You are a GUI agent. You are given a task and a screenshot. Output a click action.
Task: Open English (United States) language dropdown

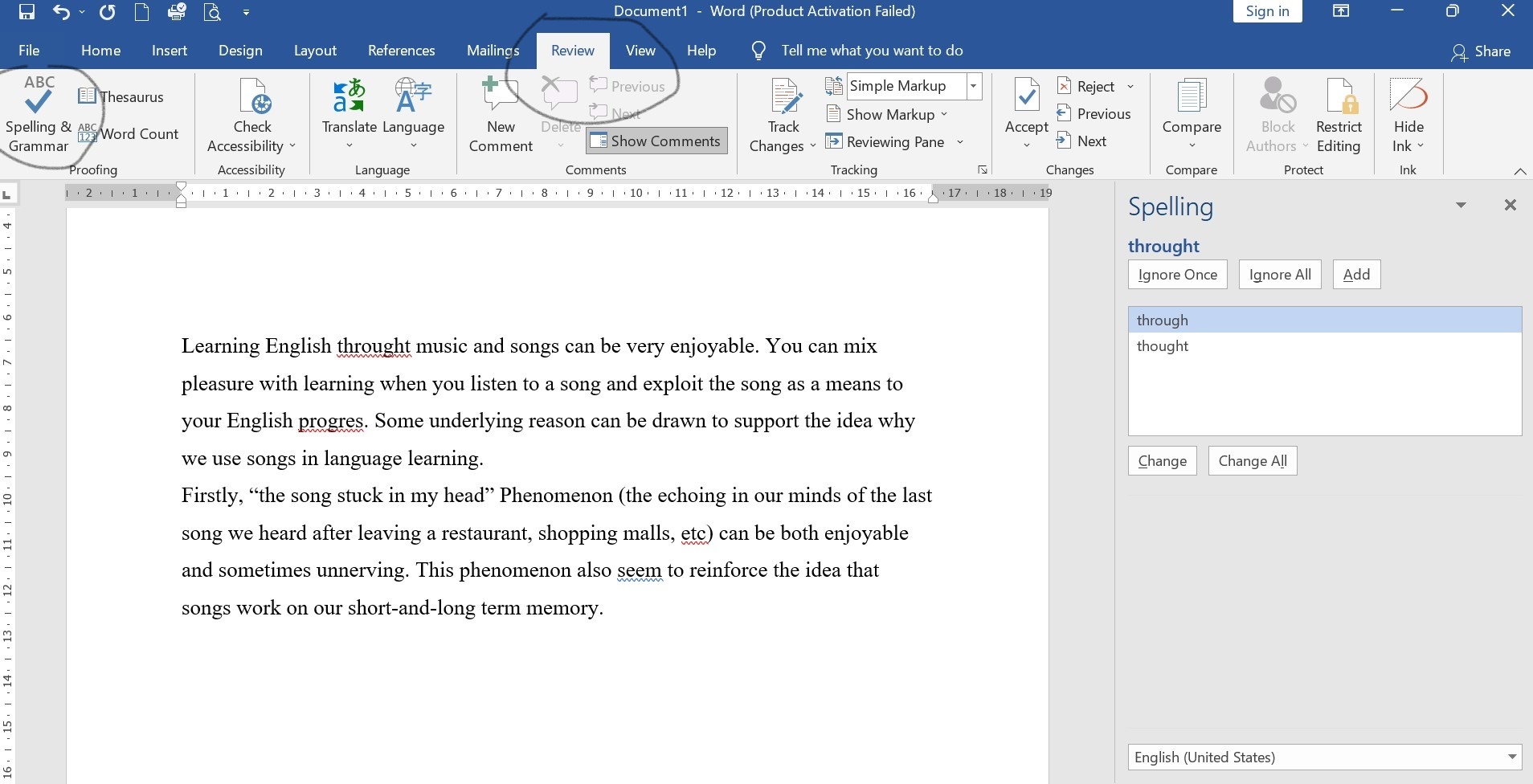tap(1324, 757)
